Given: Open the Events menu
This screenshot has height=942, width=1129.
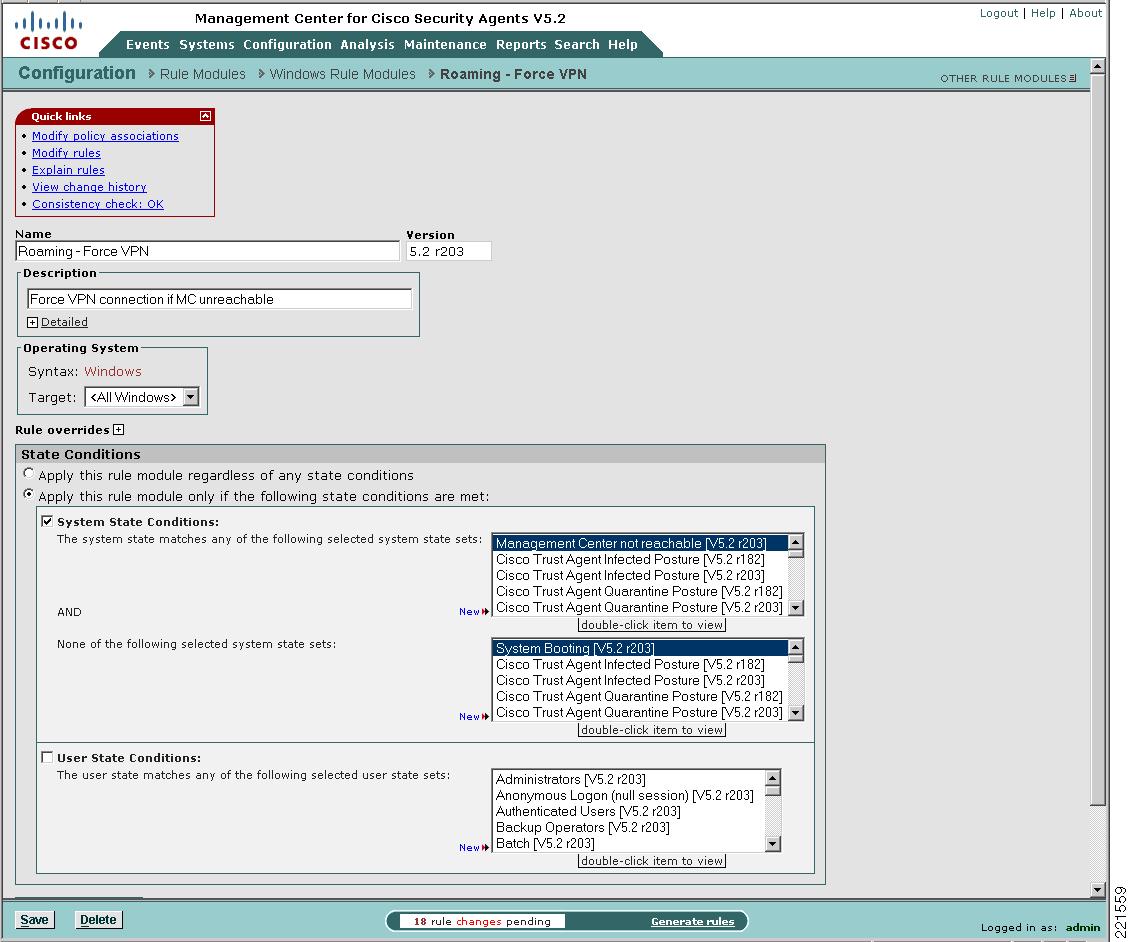Looking at the screenshot, I should coord(148,45).
